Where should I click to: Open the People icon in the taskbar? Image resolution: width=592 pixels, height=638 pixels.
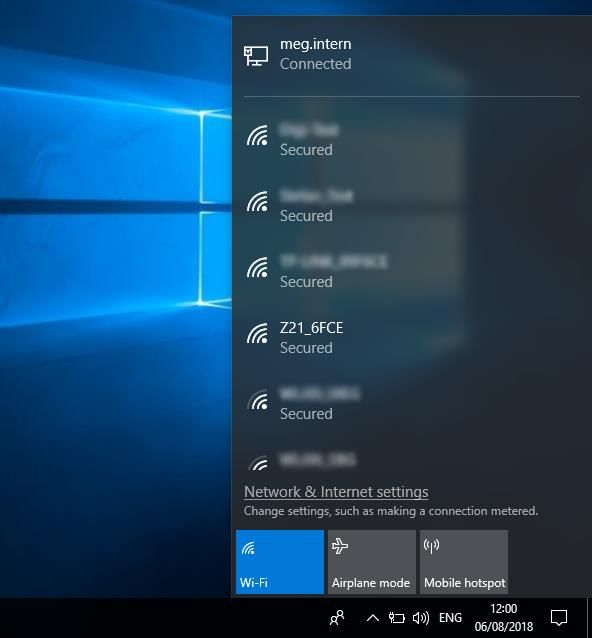[337, 618]
